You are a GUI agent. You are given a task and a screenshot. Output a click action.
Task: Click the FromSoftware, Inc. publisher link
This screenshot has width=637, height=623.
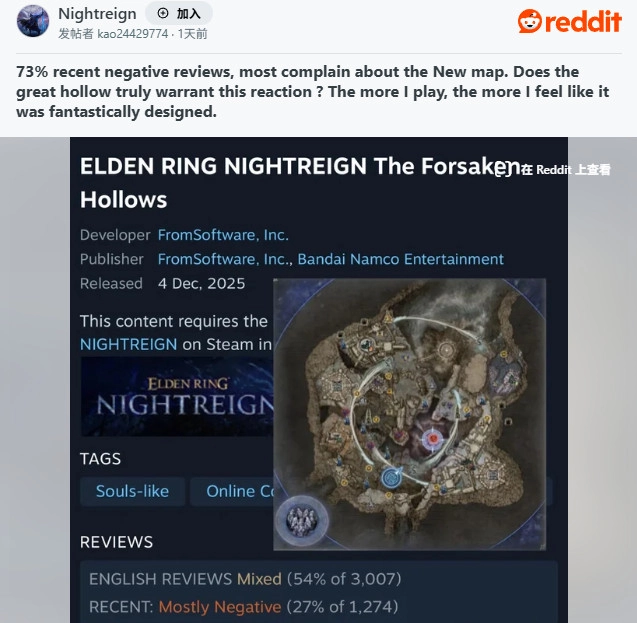point(225,259)
